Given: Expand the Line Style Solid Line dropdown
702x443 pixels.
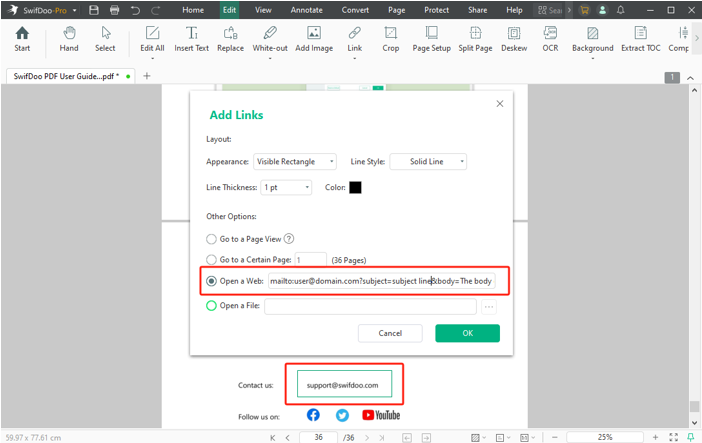Looking at the screenshot, I should click(x=428, y=162).
